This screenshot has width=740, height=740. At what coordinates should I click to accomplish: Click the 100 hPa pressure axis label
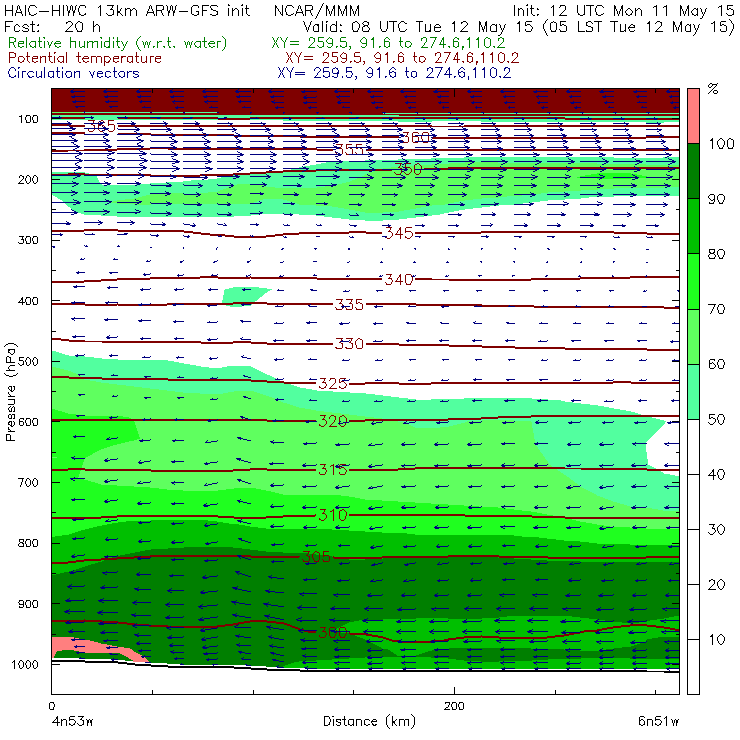[28, 119]
